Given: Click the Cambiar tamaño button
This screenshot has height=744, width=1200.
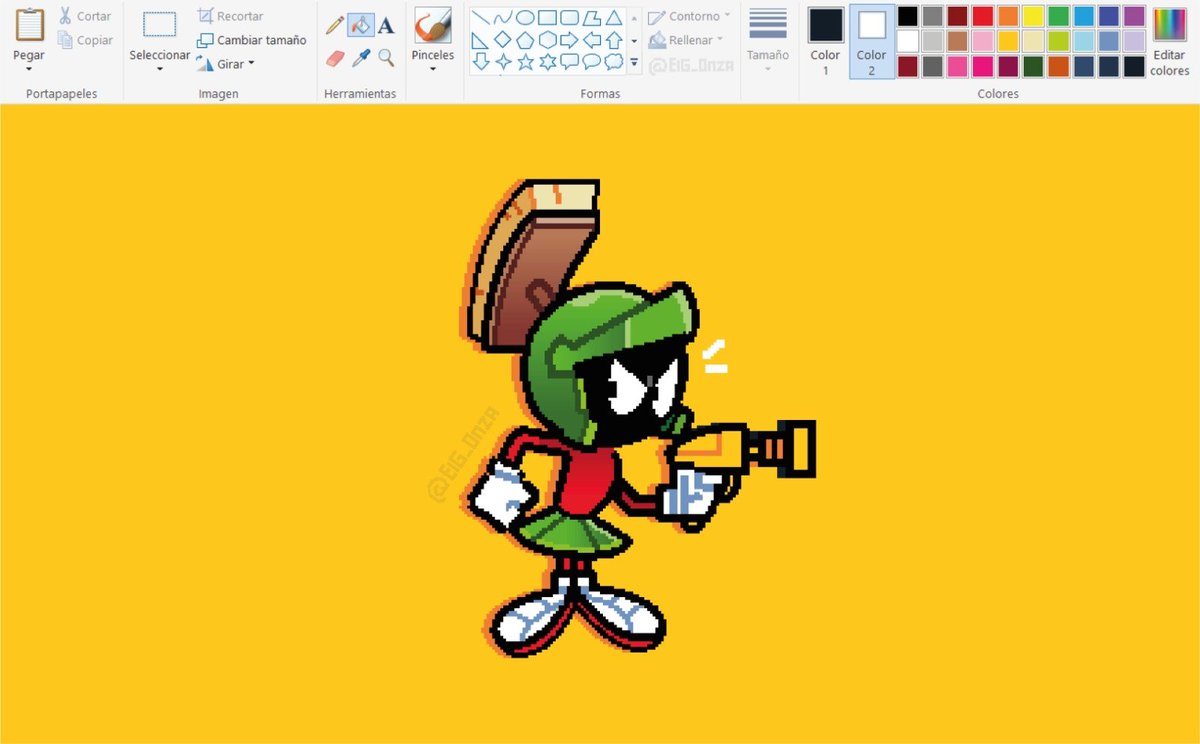Looking at the screenshot, I should (251, 40).
